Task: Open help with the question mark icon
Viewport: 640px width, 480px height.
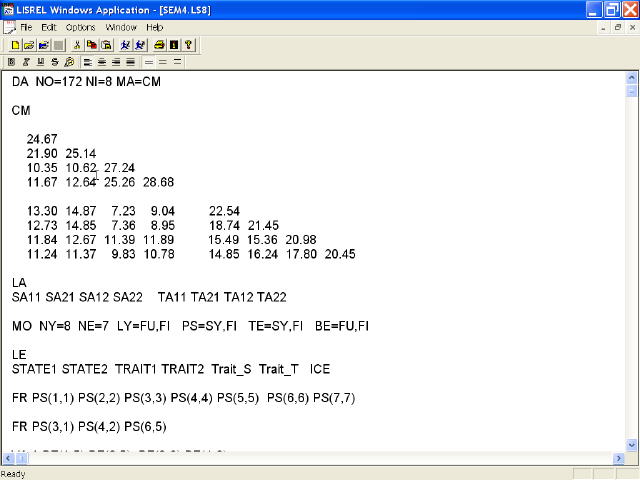Action: (x=187, y=45)
